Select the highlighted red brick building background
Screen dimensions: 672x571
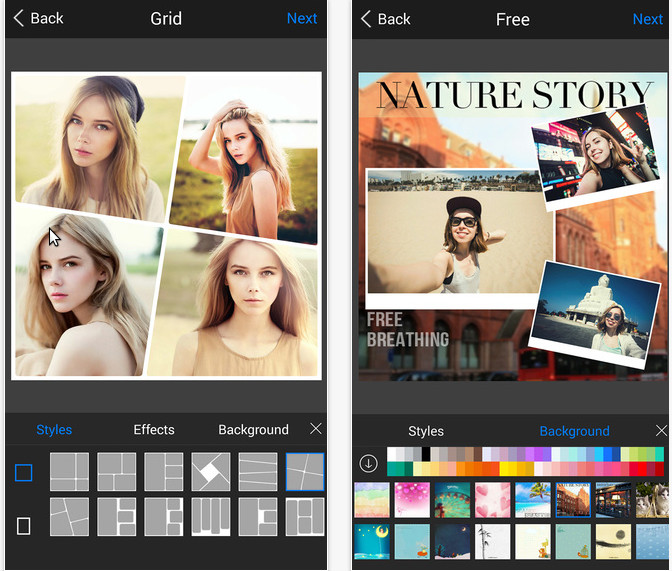coord(573,500)
